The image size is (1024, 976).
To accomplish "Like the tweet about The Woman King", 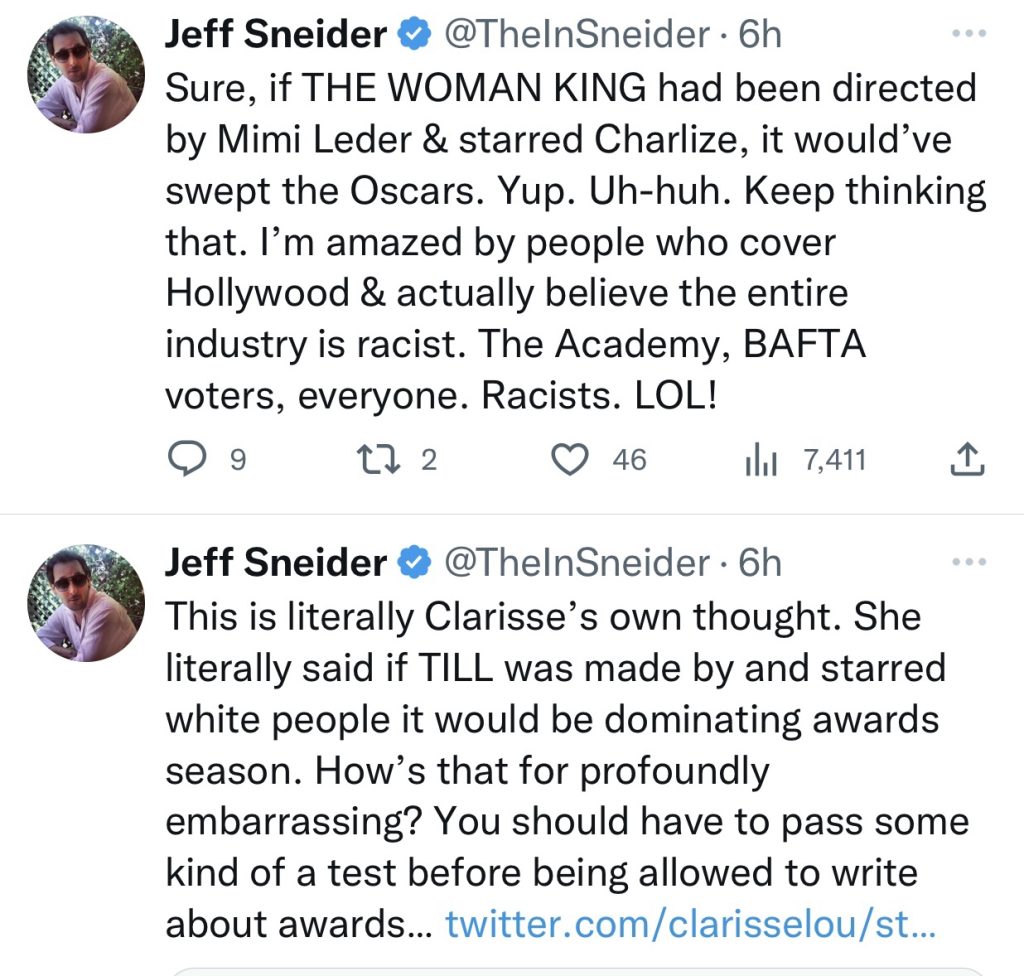I will [569, 459].
